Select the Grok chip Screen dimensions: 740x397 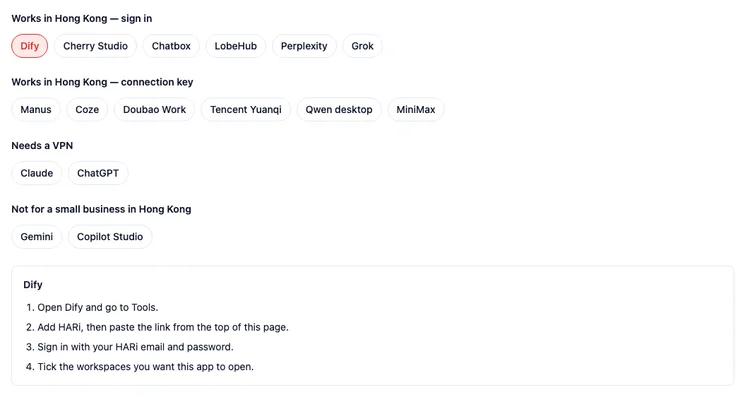[362, 46]
